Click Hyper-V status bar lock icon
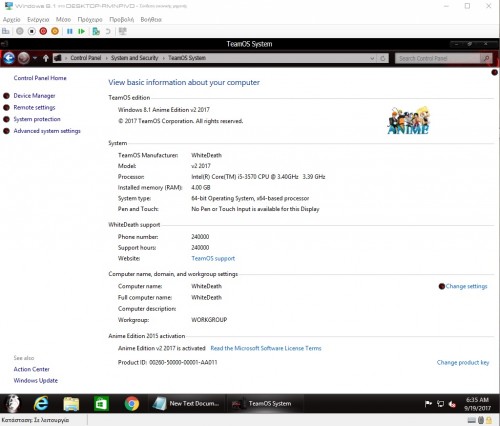 (x=489, y=420)
